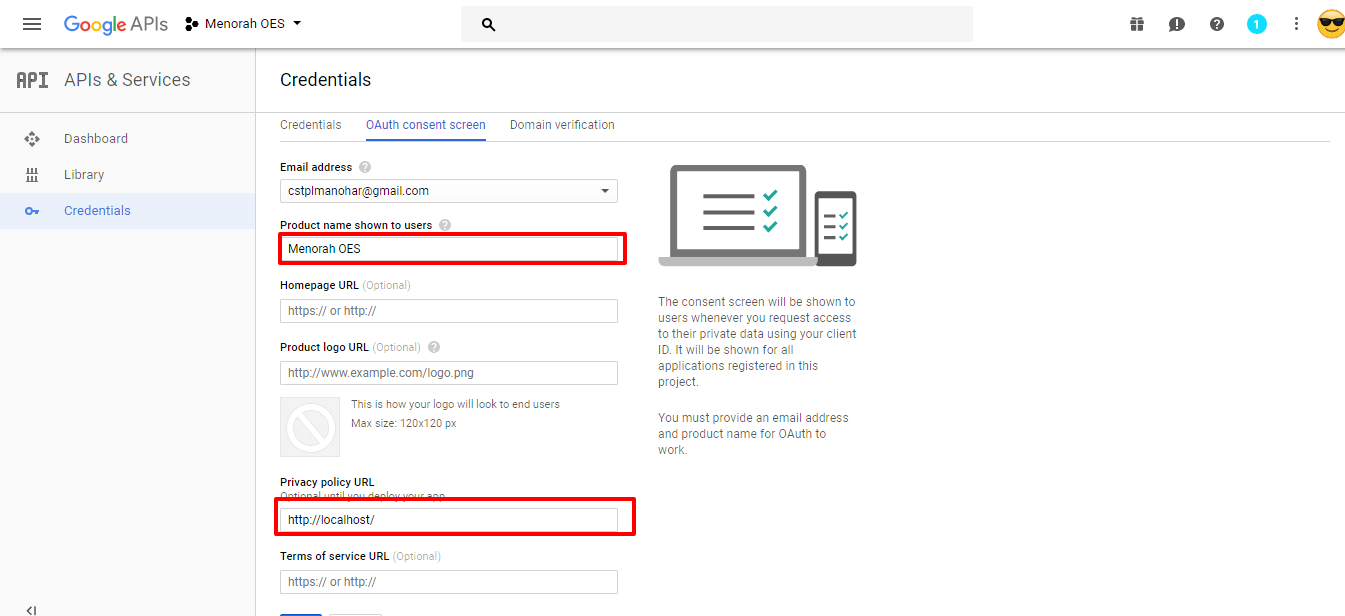The width and height of the screenshot is (1345, 616).
Task: Switch to the OAuth consent screen tab
Action: pos(426,125)
